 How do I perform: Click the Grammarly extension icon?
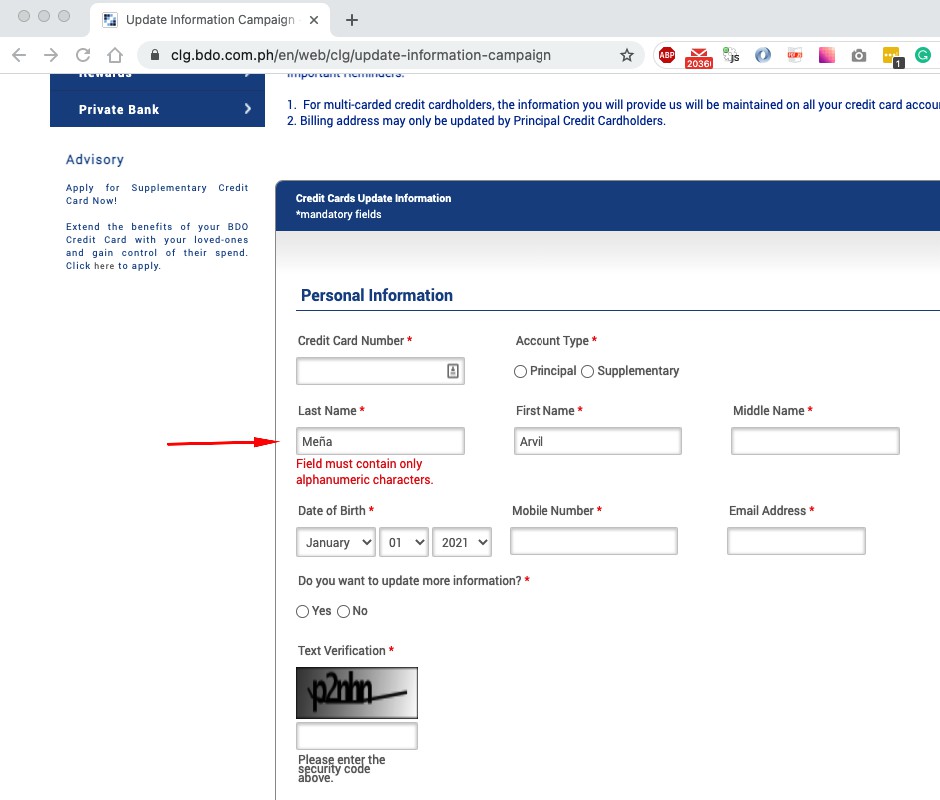922,55
